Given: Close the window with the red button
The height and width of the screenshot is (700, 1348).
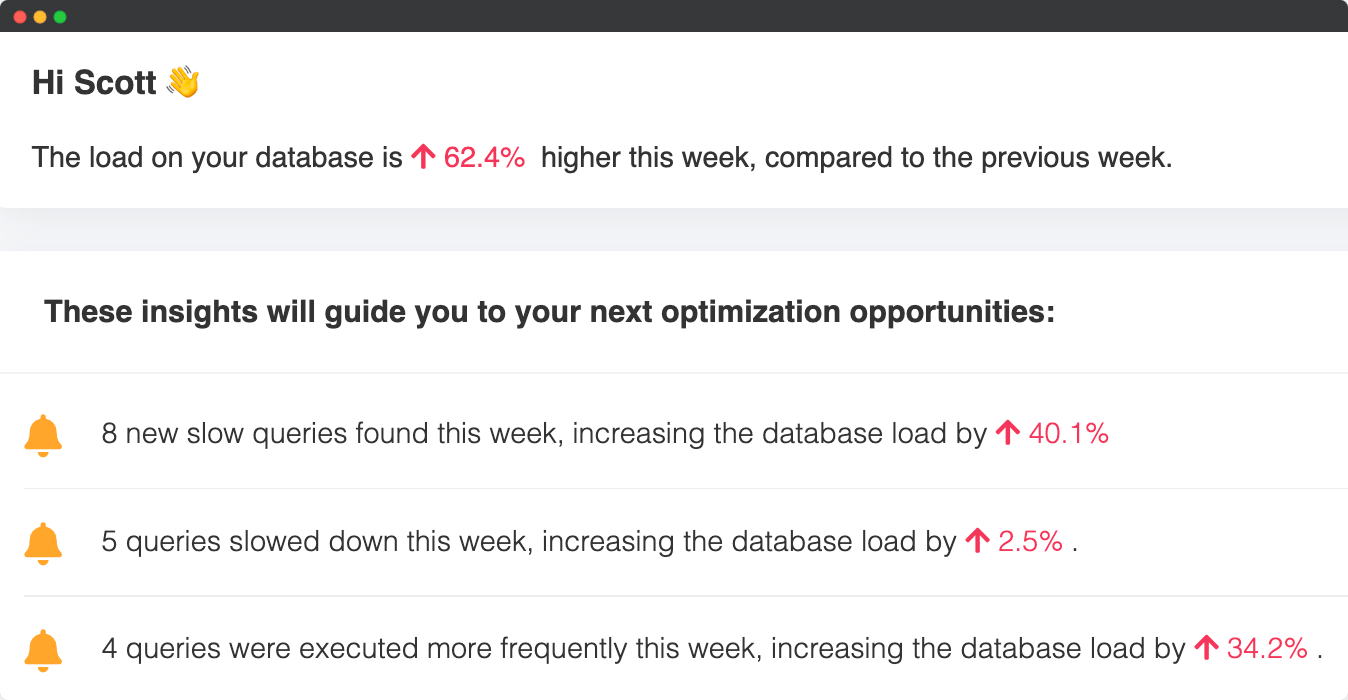Looking at the screenshot, I should (x=20, y=17).
